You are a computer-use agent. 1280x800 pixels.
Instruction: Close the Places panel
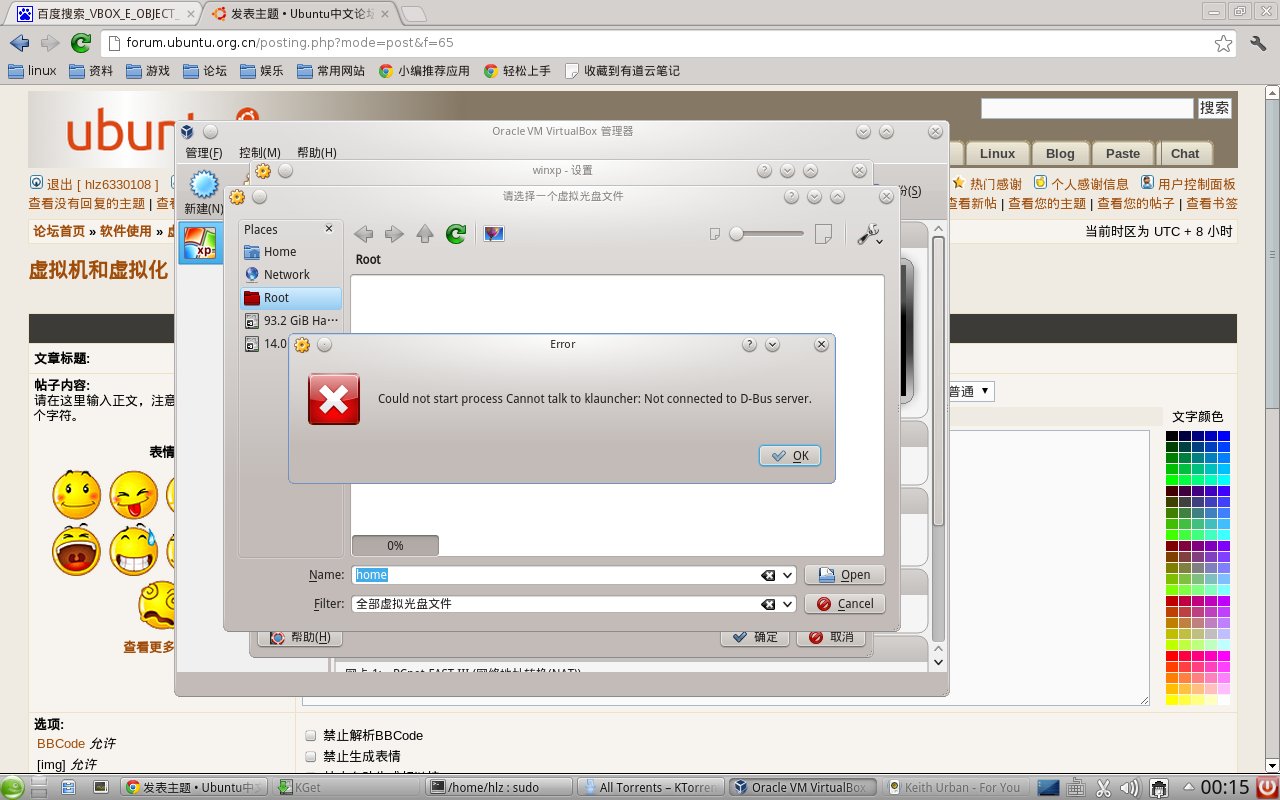(329, 229)
